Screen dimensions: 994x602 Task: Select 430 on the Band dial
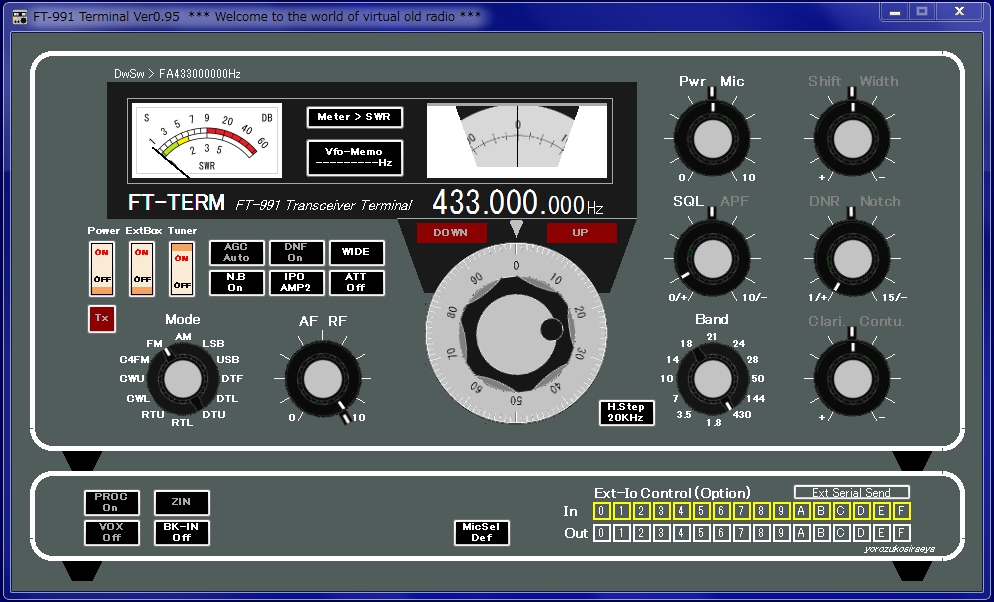tap(742, 414)
